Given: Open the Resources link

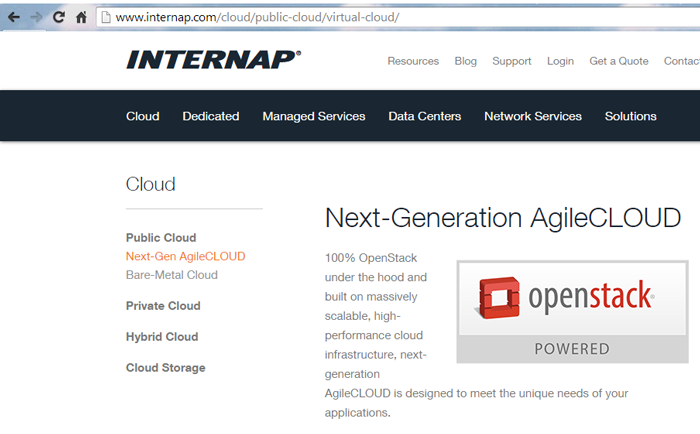Looking at the screenshot, I should click(x=413, y=61).
